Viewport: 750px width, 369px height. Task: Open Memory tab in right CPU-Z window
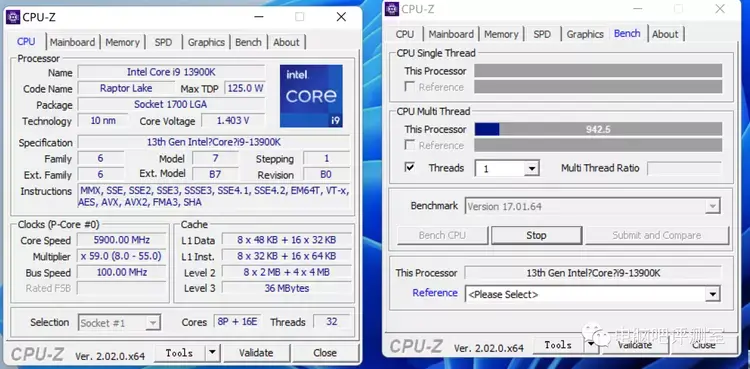coord(501,34)
